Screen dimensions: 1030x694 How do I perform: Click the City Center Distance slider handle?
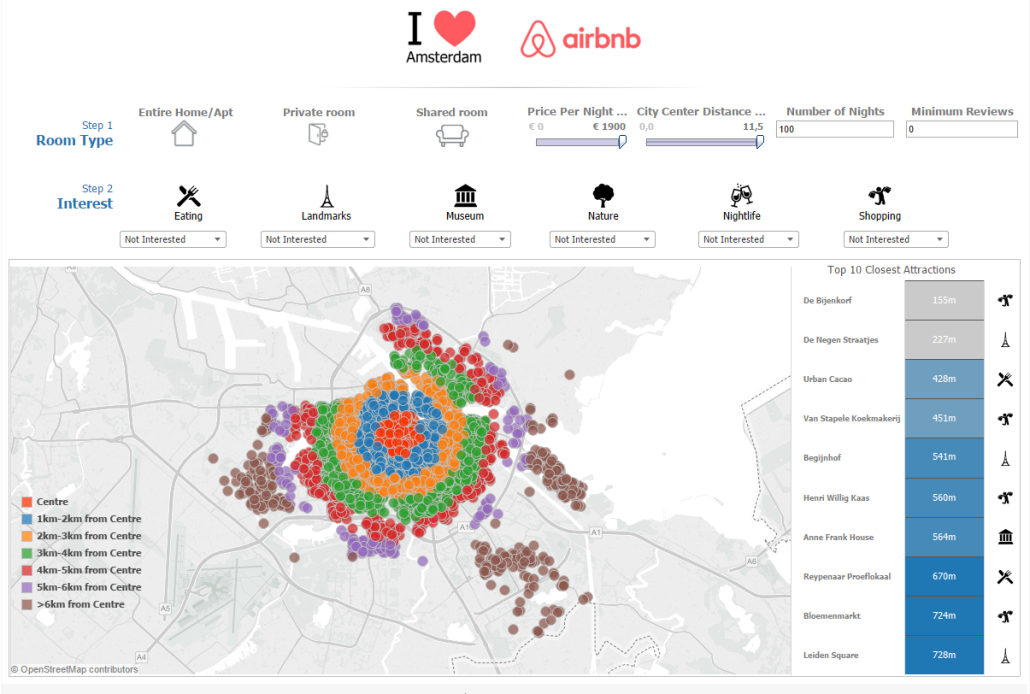(760, 141)
